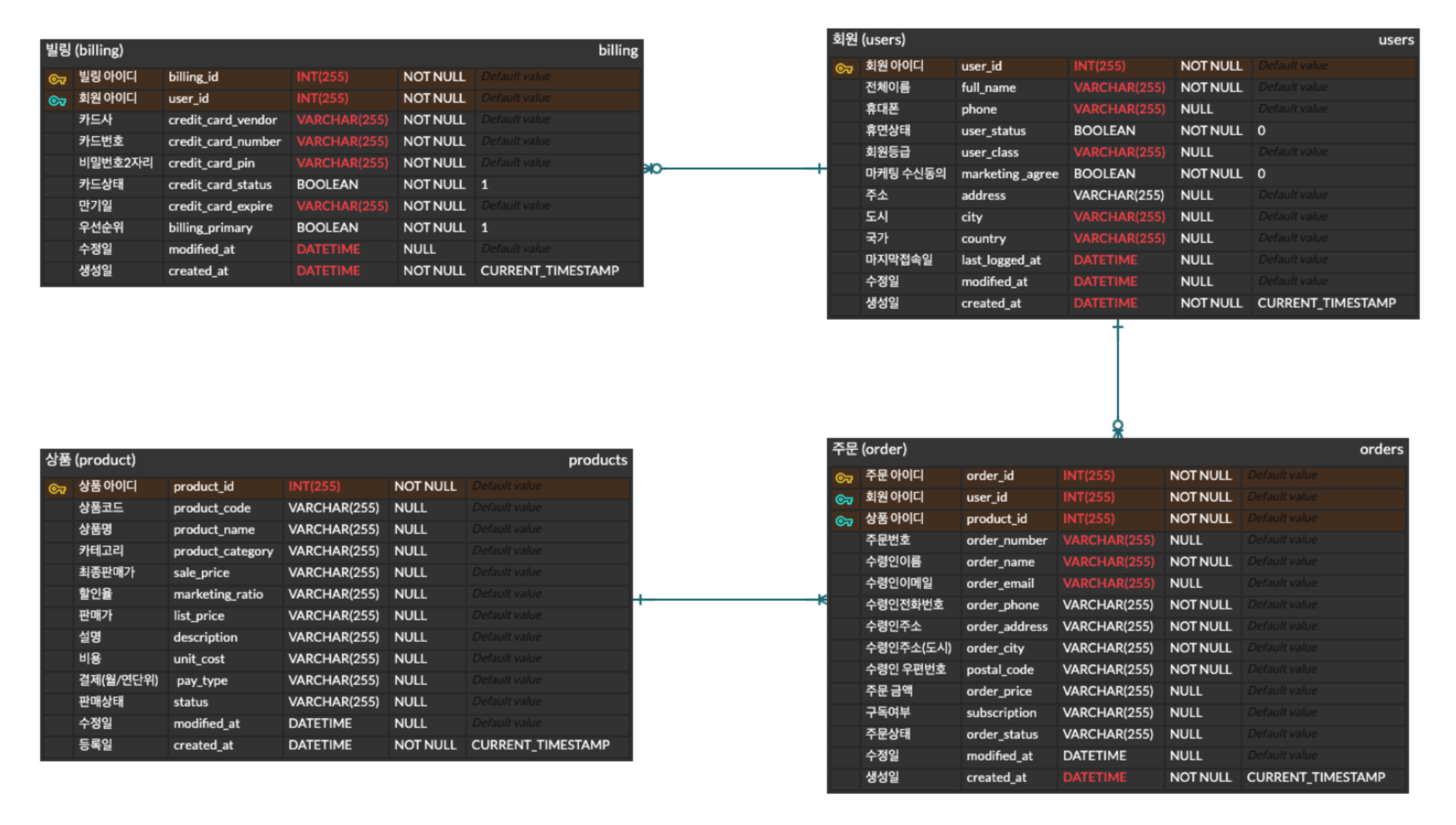Click the yellow key icon for users user_id
The height and width of the screenshot is (825, 1456).
[x=843, y=68]
